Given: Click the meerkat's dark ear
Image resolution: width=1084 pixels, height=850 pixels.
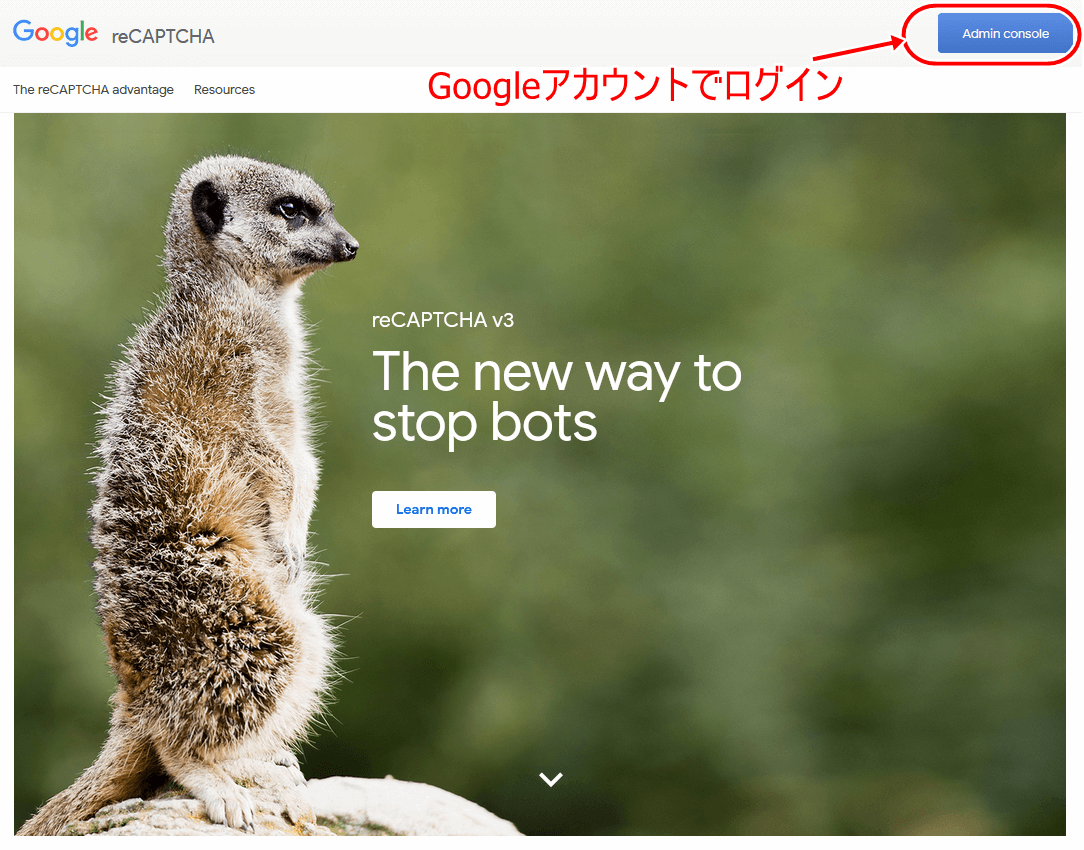Looking at the screenshot, I should point(208,205).
